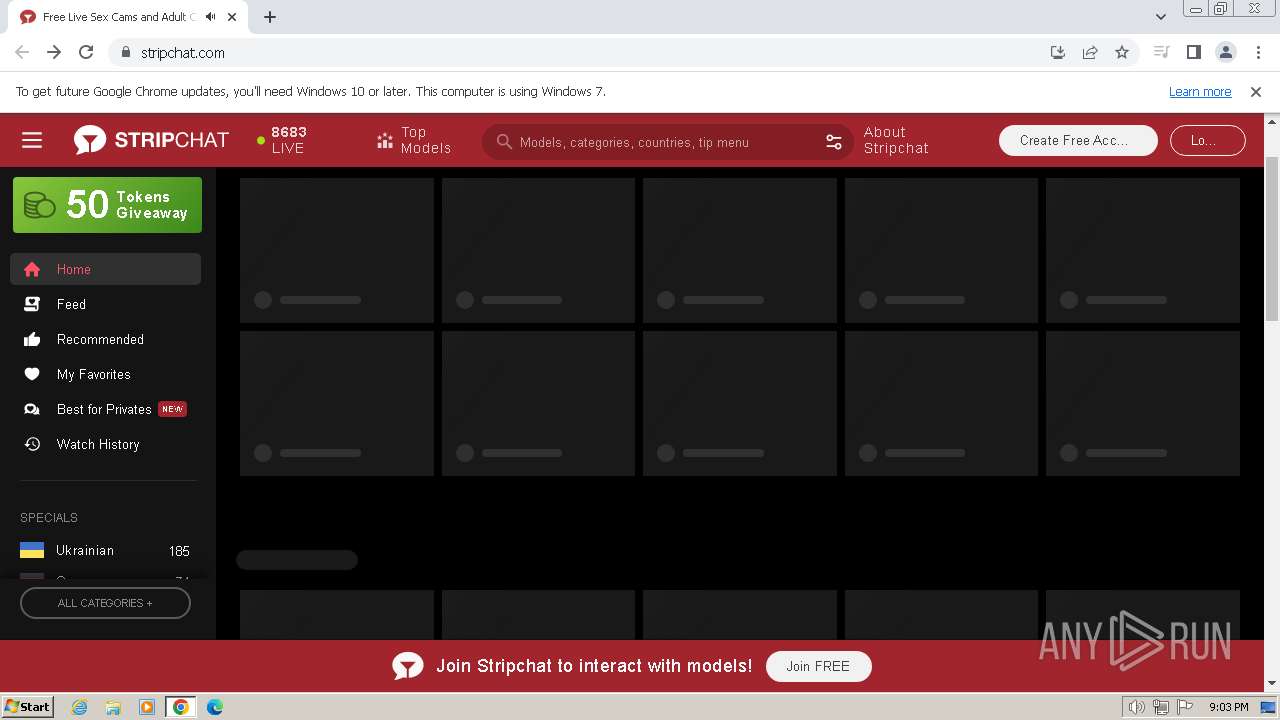This screenshot has width=1280, height=720.
Task: Click the Windows Start button
Action: [x=28, y=707]
